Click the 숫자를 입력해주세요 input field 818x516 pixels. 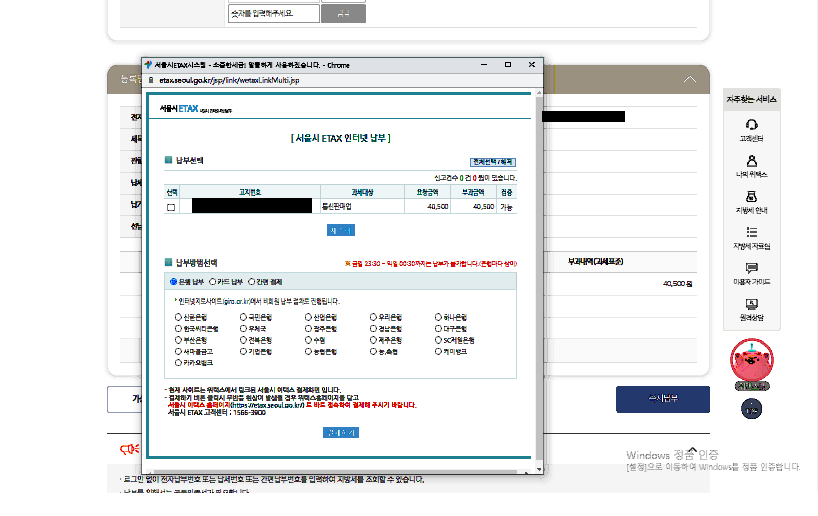tap(273, 14)
